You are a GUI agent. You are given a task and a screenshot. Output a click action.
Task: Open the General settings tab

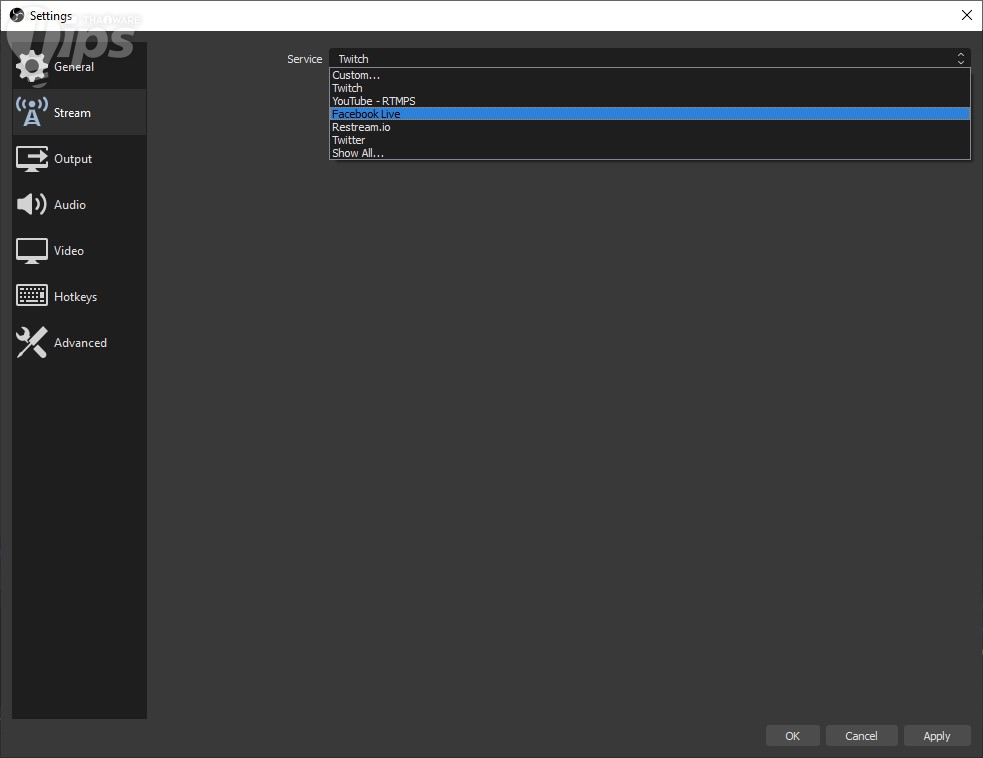point(79,66)
